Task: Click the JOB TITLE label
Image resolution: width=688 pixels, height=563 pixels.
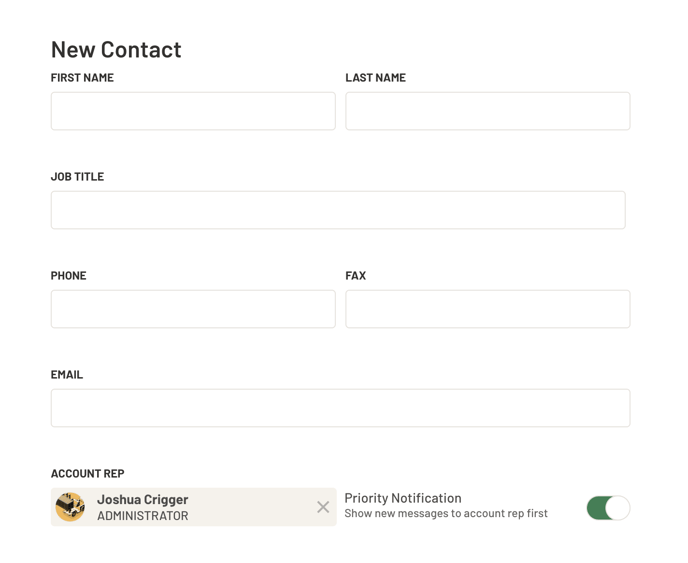Action: (77, 177)
